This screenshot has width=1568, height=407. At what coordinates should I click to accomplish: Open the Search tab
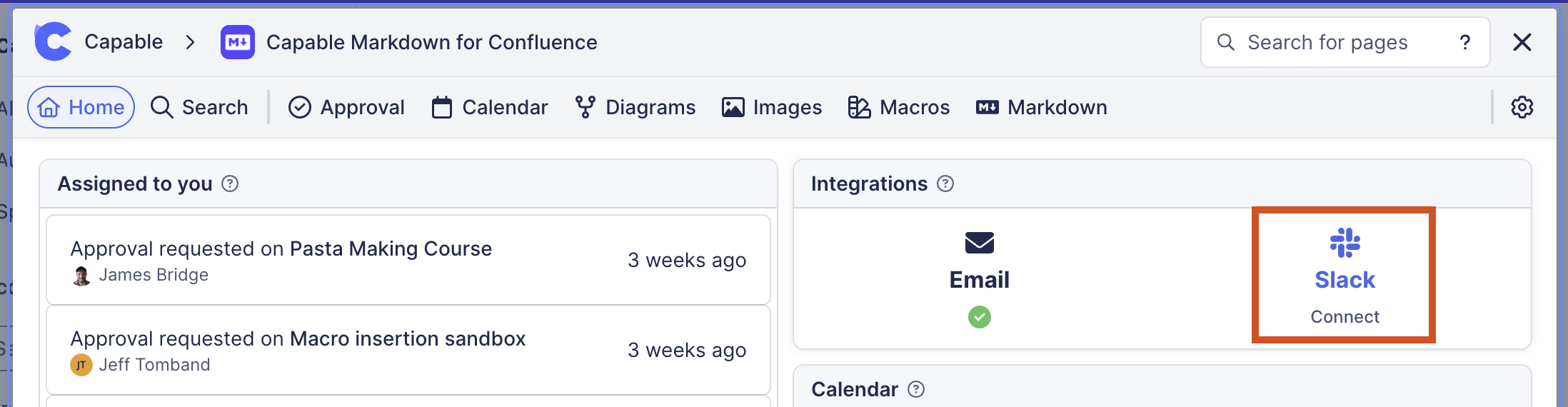199,107
